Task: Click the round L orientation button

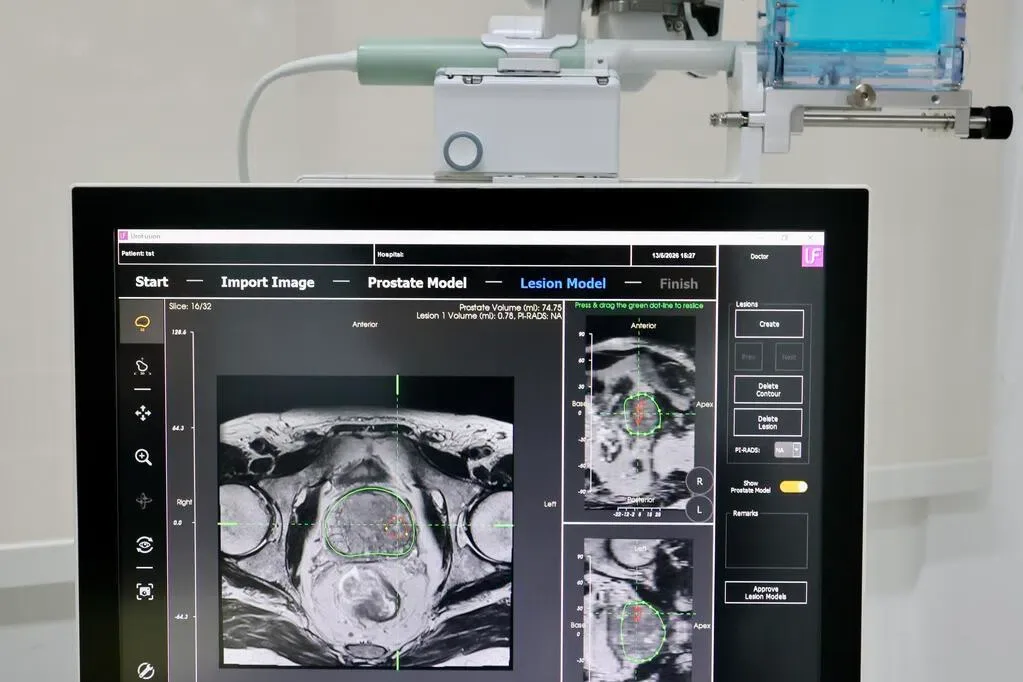Action: (x=699, y=509)
